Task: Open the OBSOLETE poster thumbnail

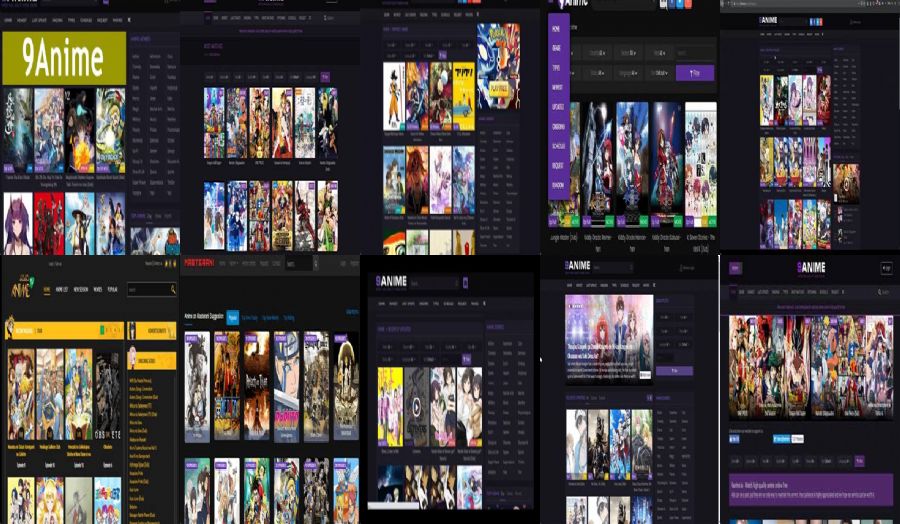Action: [x=107, y=394]
